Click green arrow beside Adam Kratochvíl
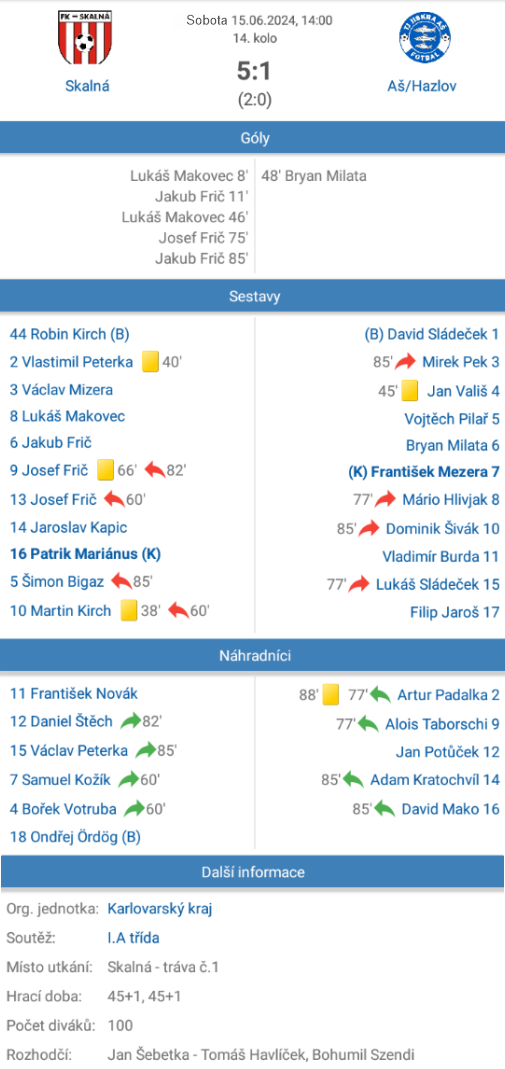 (353, 779)
